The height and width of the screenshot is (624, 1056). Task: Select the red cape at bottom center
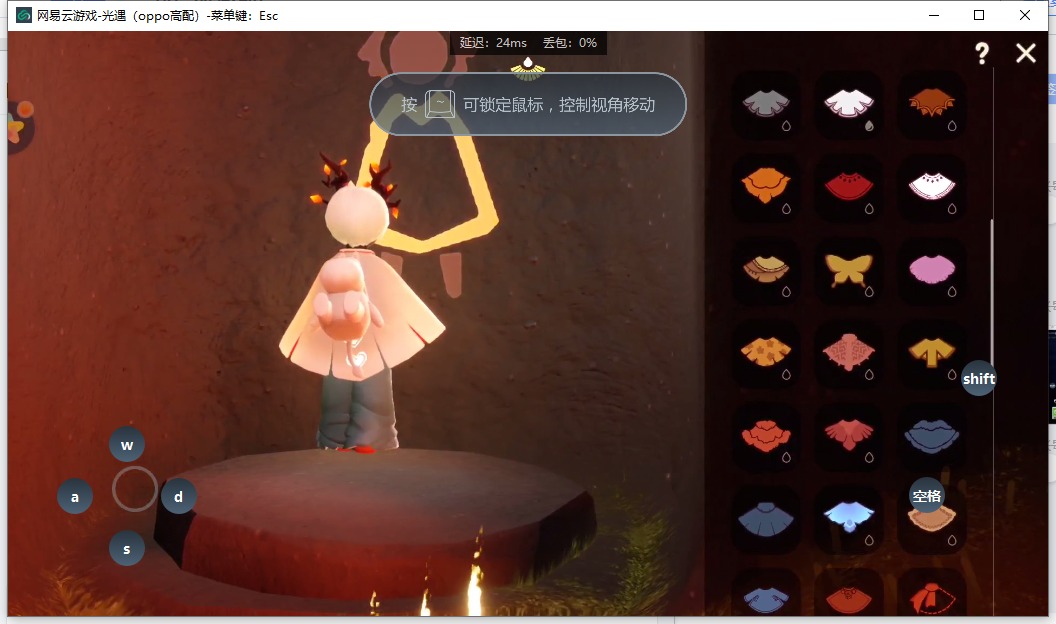[x=849, y=599]
